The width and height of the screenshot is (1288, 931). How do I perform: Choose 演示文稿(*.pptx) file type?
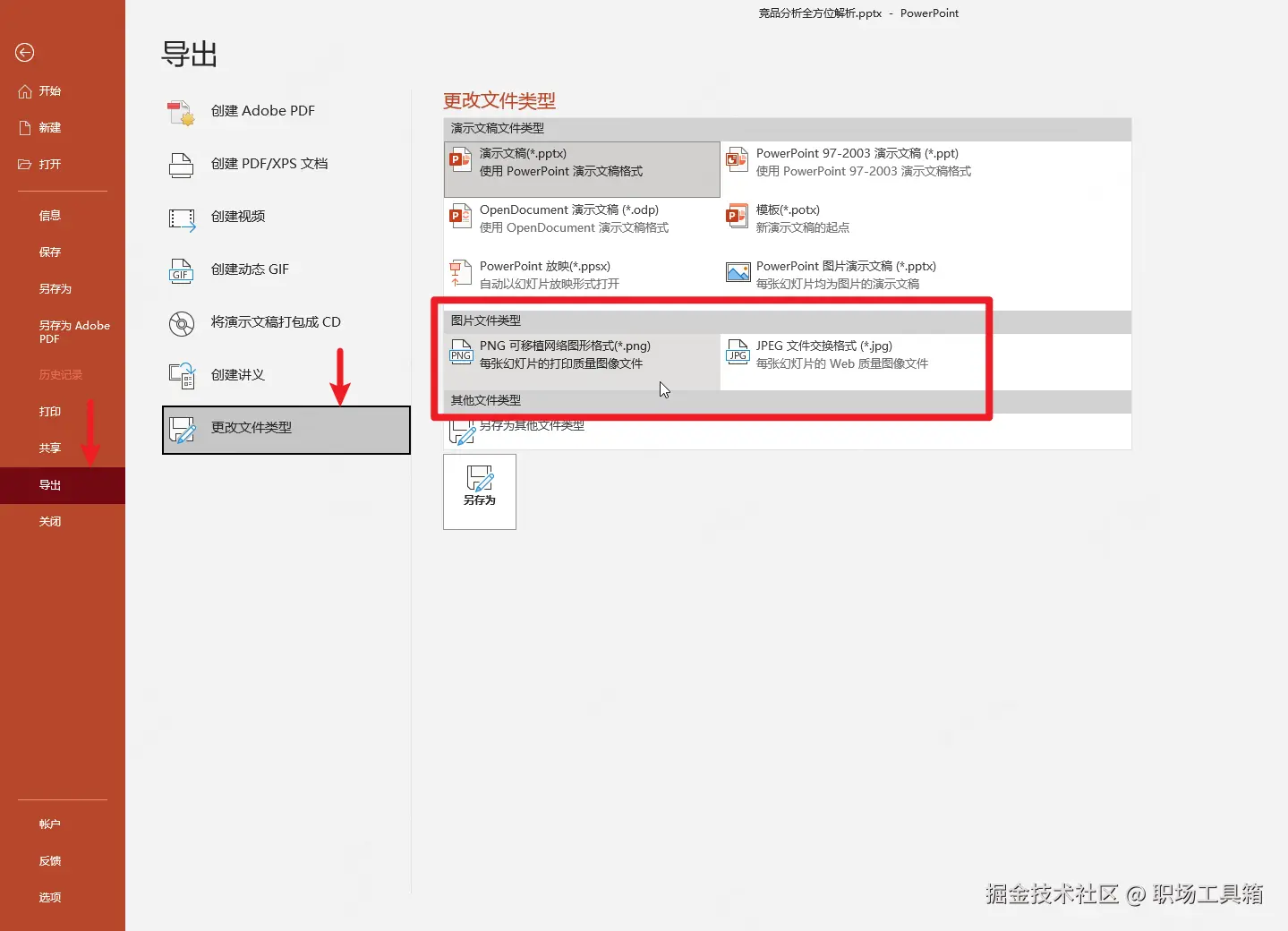point(582,169)
